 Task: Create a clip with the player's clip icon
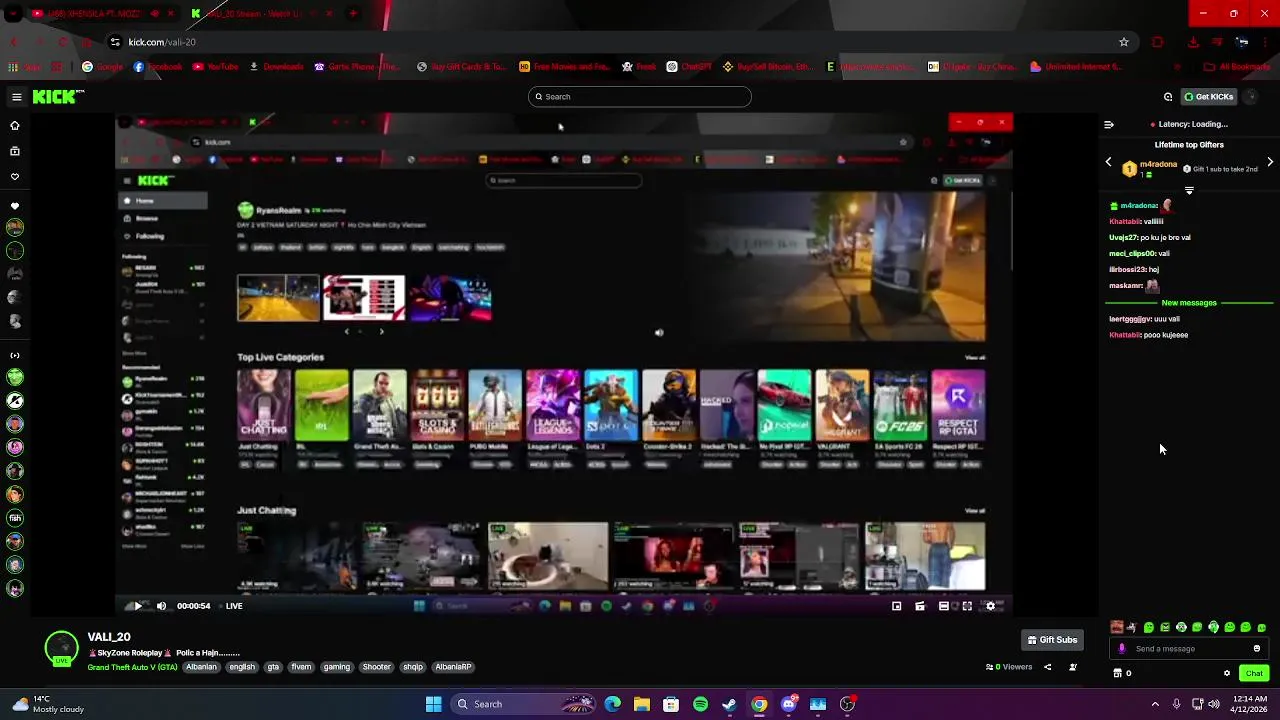point(920,606)
